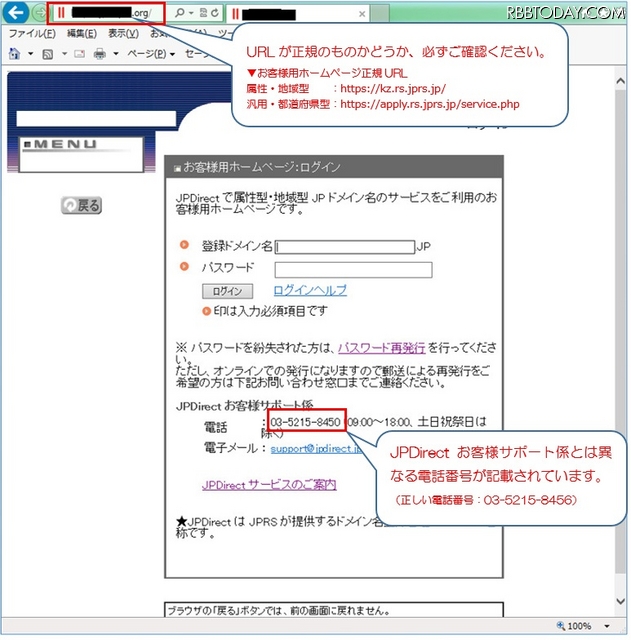Expand the zoom level dropdown arrow
The height and width of the screenshot is (640, 631).
(x=607, y=626)
